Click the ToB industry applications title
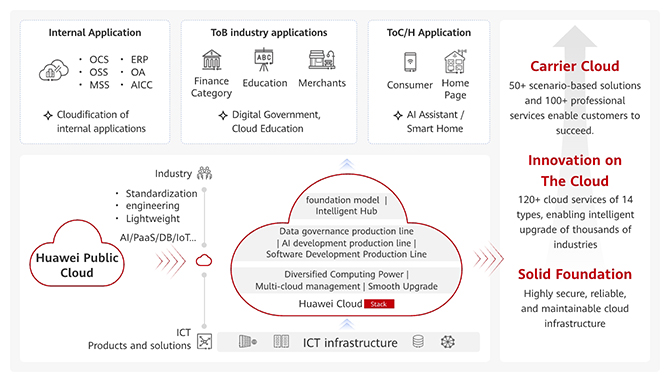 point(269,32)
